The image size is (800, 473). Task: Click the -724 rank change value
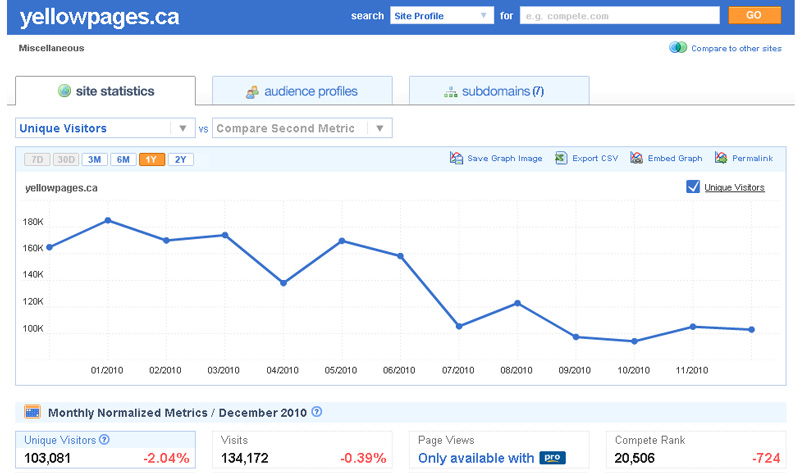766,458
